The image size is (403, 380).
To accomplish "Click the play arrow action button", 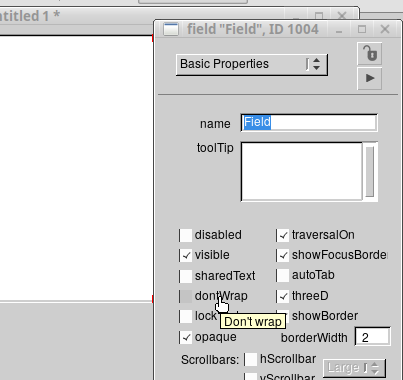I will coord(369,78).
